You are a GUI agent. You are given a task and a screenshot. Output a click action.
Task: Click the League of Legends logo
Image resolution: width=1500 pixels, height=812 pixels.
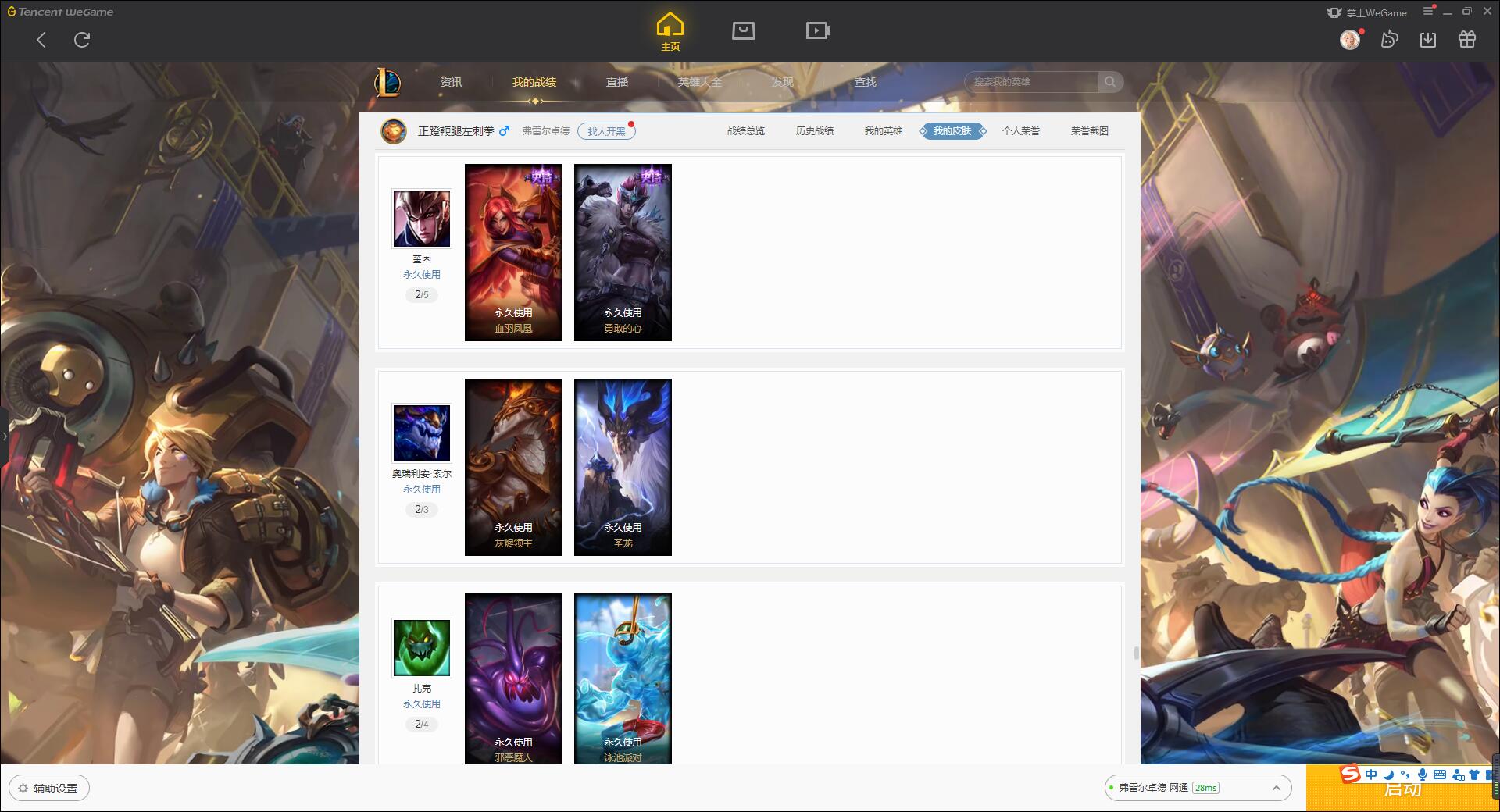387,82
